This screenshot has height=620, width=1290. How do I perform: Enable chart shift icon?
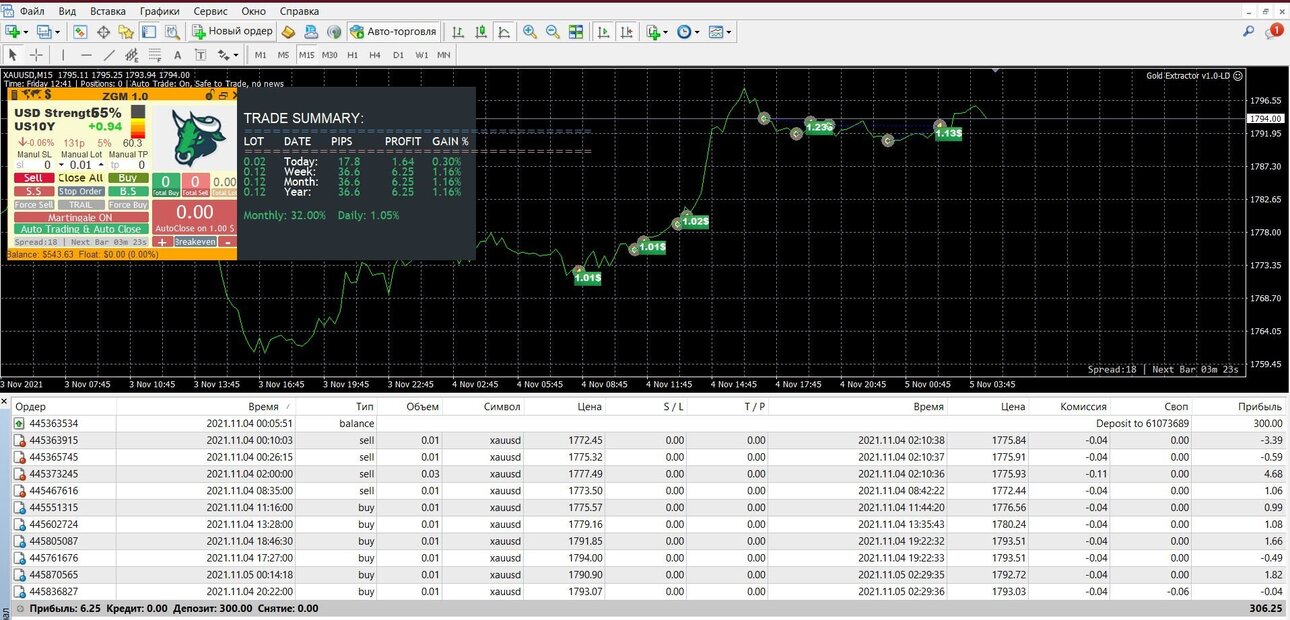click(627, 32)
